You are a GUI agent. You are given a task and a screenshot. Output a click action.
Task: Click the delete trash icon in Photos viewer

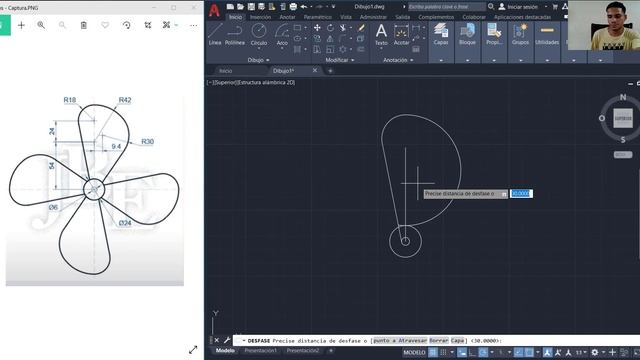tap(84, 25)
